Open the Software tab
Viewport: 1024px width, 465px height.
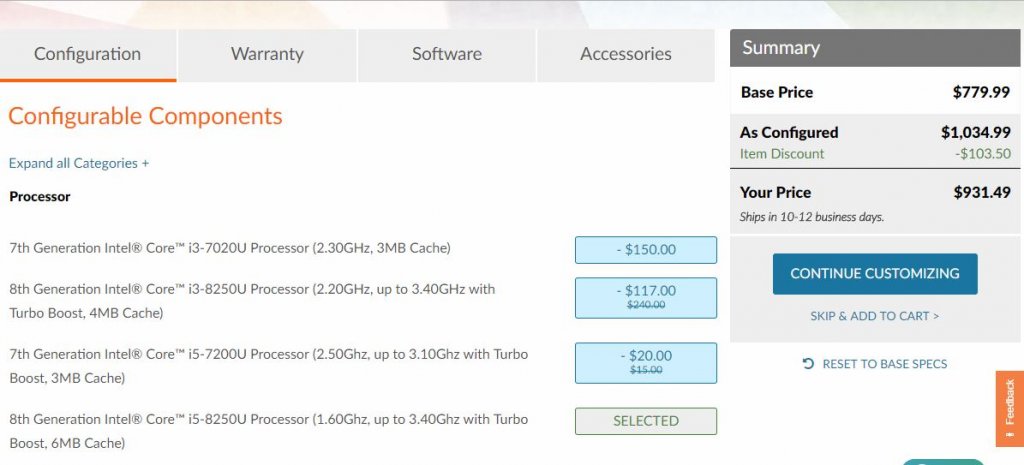point(446,55)
